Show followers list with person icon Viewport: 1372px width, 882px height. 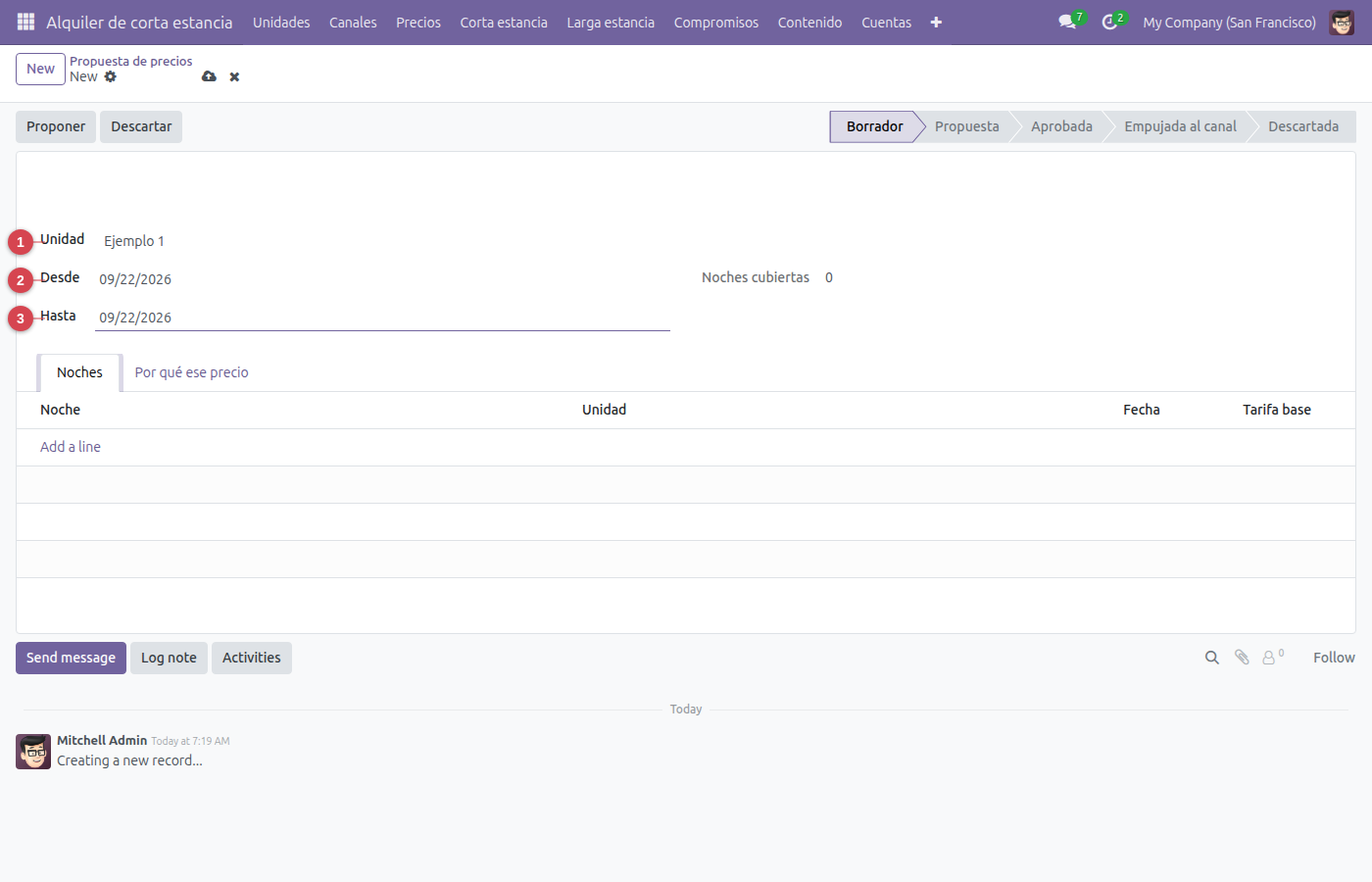pos(1270,658)
